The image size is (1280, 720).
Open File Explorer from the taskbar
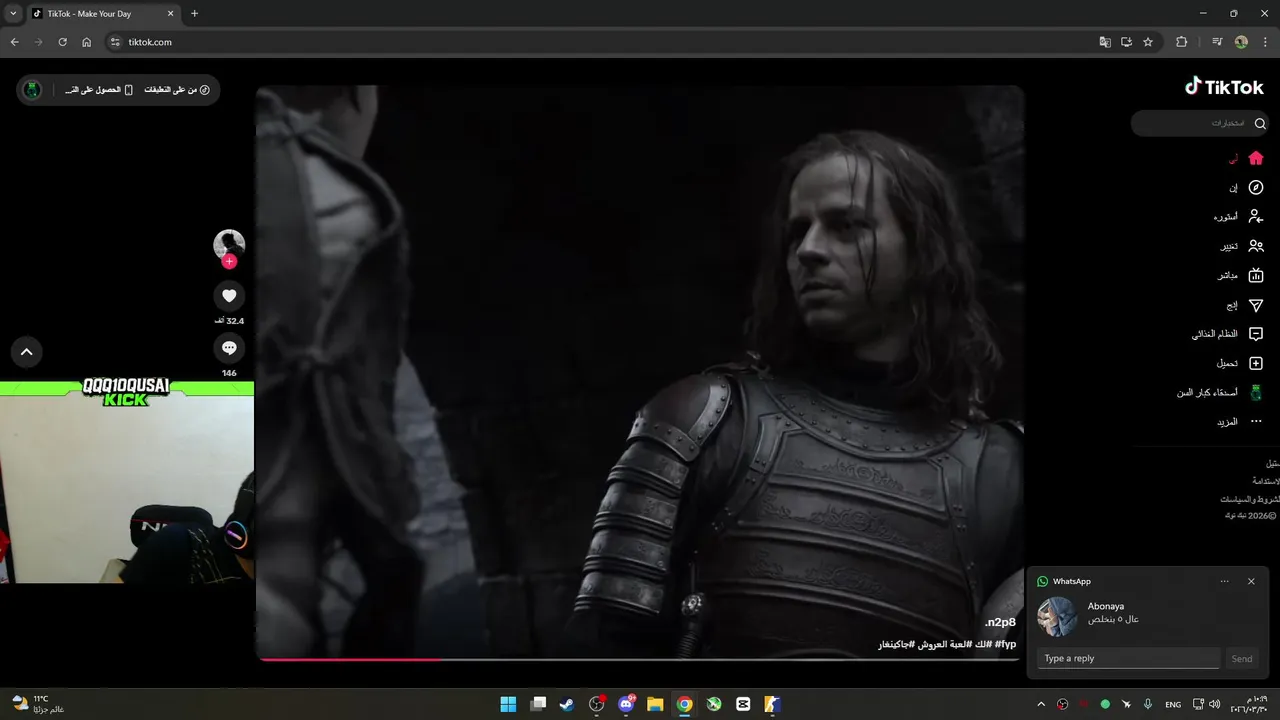click(x=655, y=704)
